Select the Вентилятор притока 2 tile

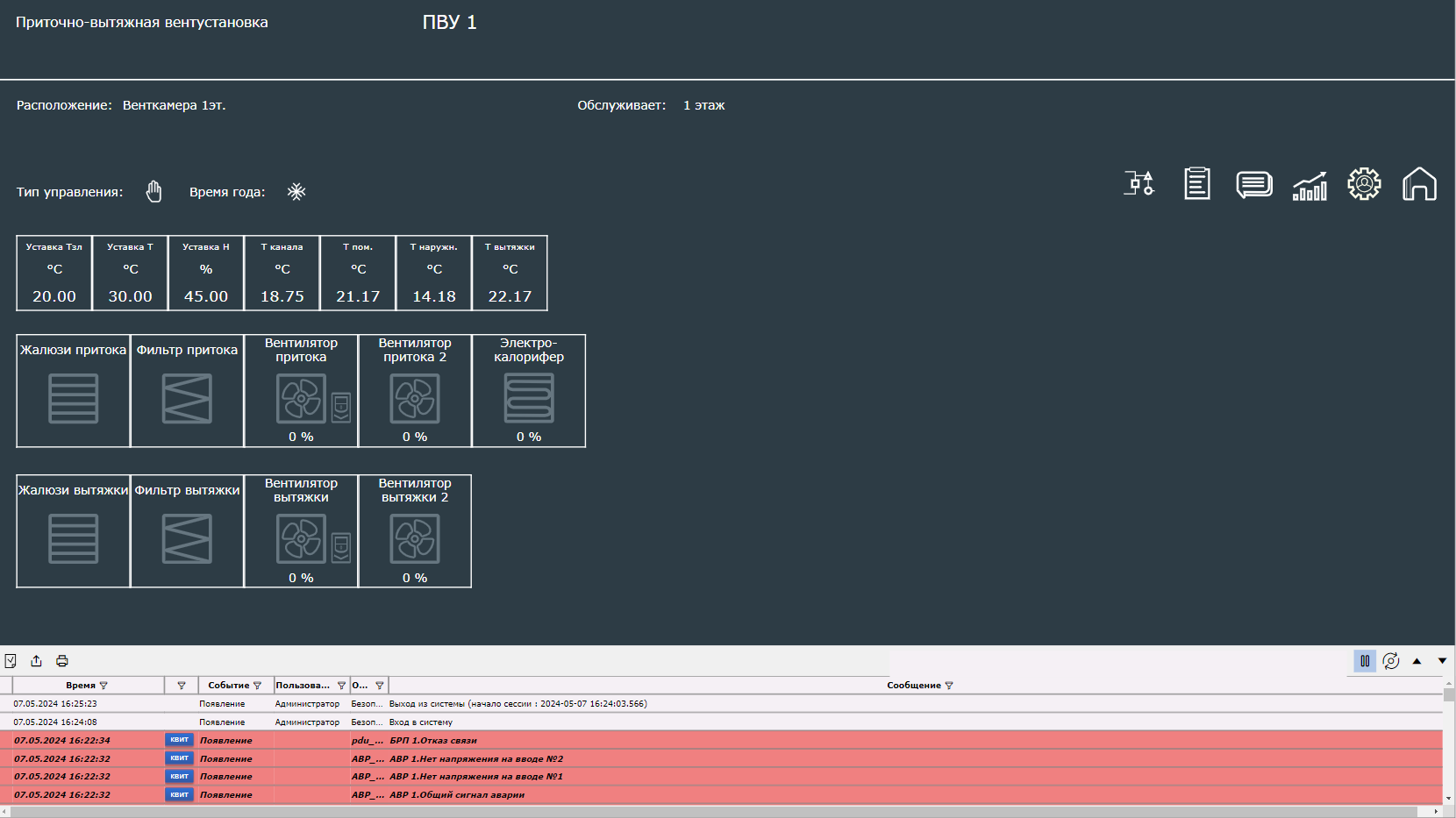click(415, 391)
